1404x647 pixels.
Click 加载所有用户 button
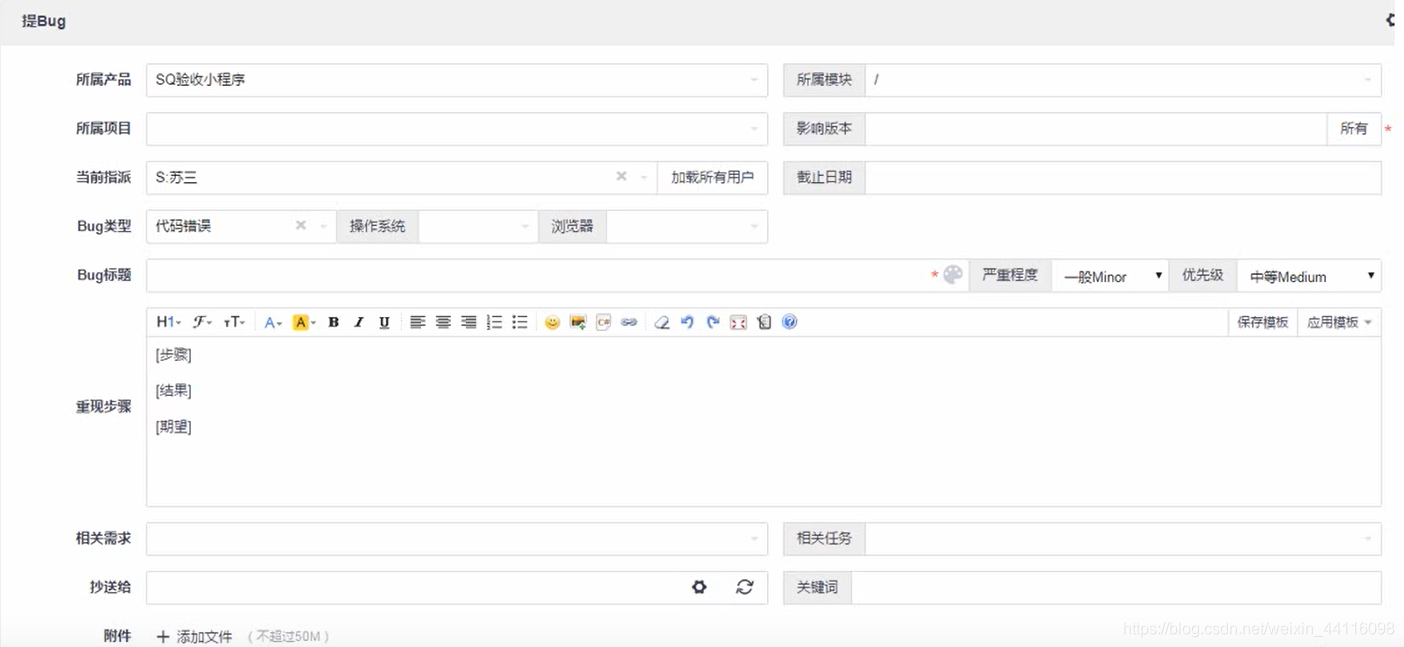point(712,177)
